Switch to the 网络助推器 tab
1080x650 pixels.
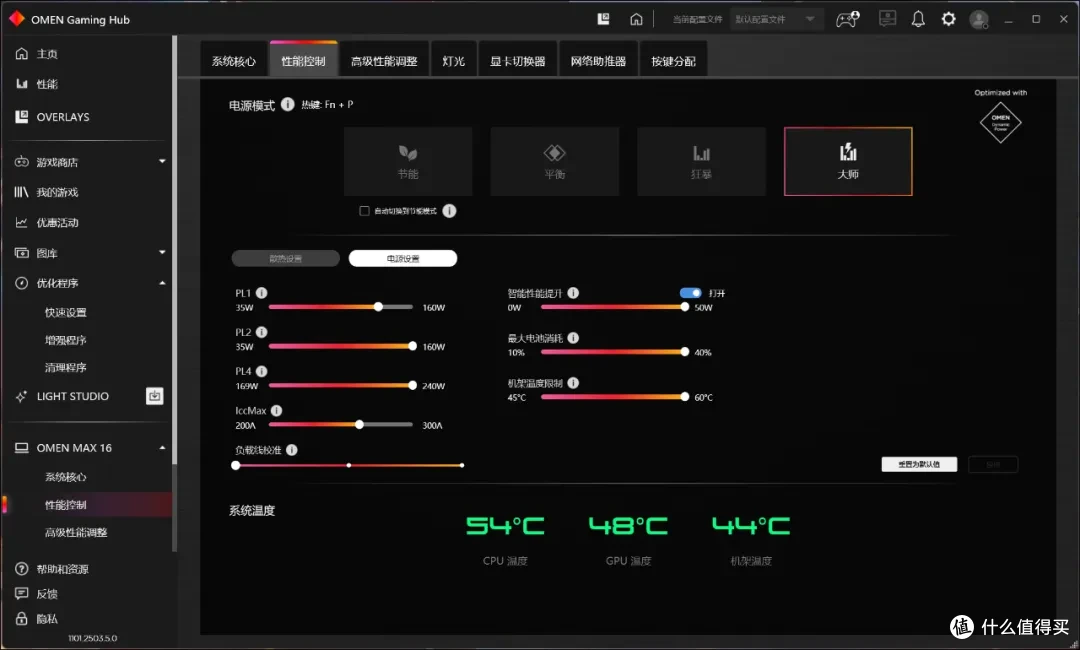[598, 61]
